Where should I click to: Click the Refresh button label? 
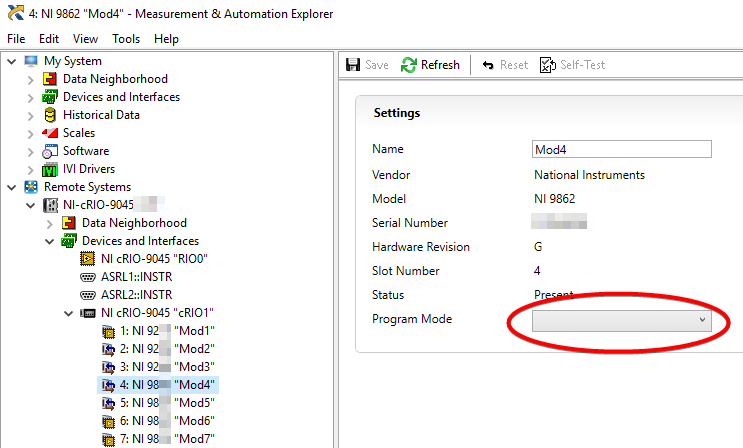pyautogui.click(x=440, y=65)
